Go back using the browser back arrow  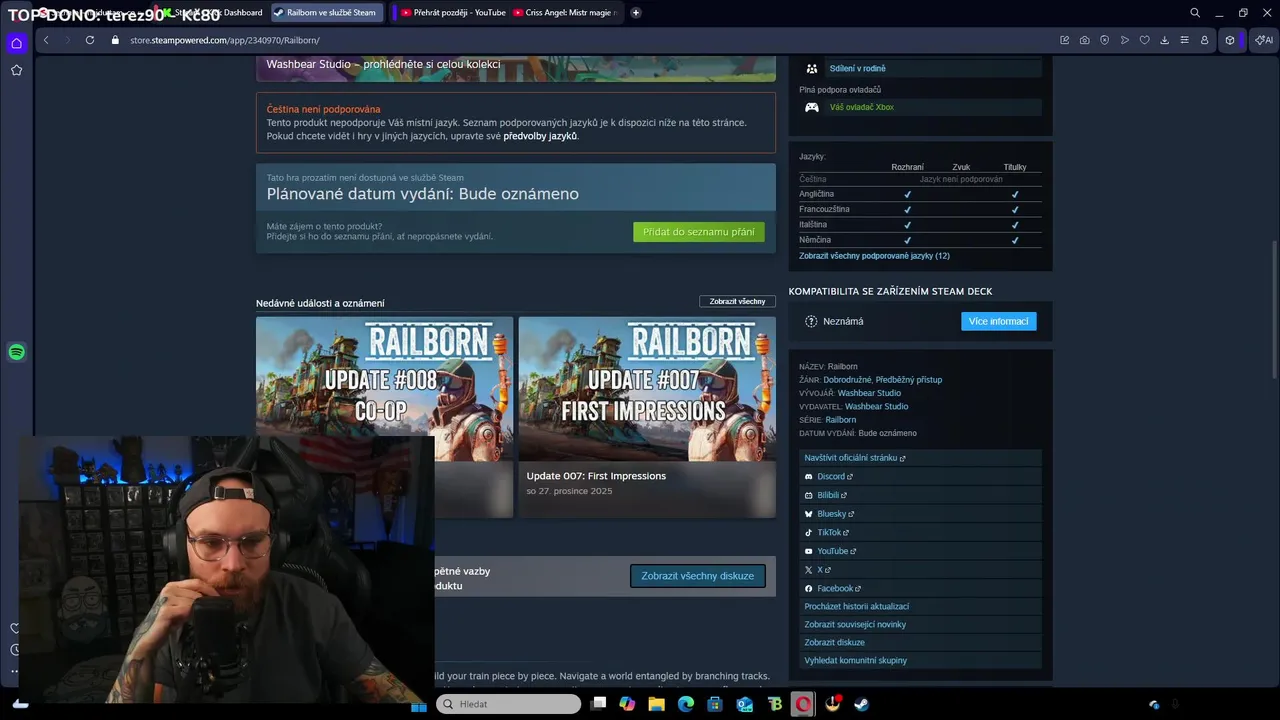click(46, 40)
